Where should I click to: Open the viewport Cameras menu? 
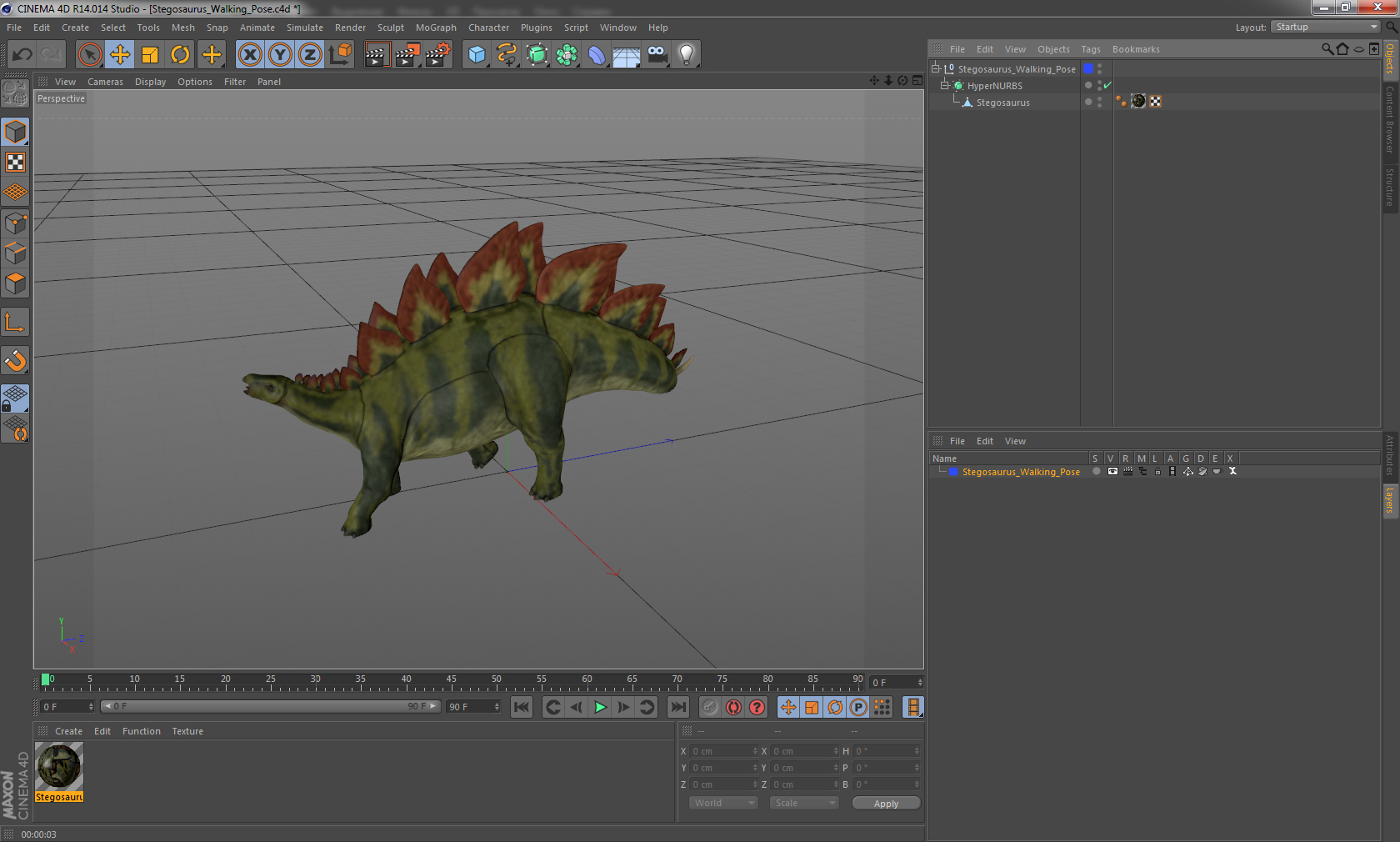pos(105,82)
